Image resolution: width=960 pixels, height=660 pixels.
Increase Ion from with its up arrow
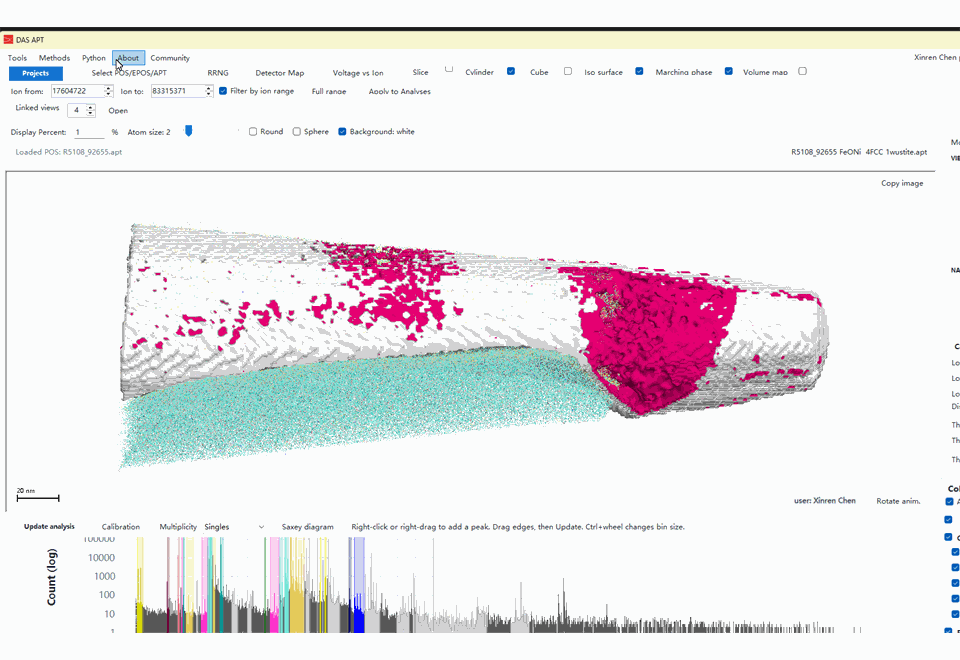pos(108,88)
